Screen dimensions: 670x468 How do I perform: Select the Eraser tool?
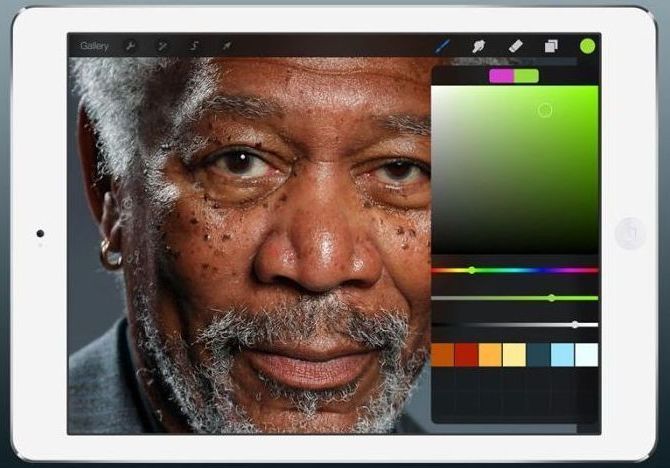[515, 46]
